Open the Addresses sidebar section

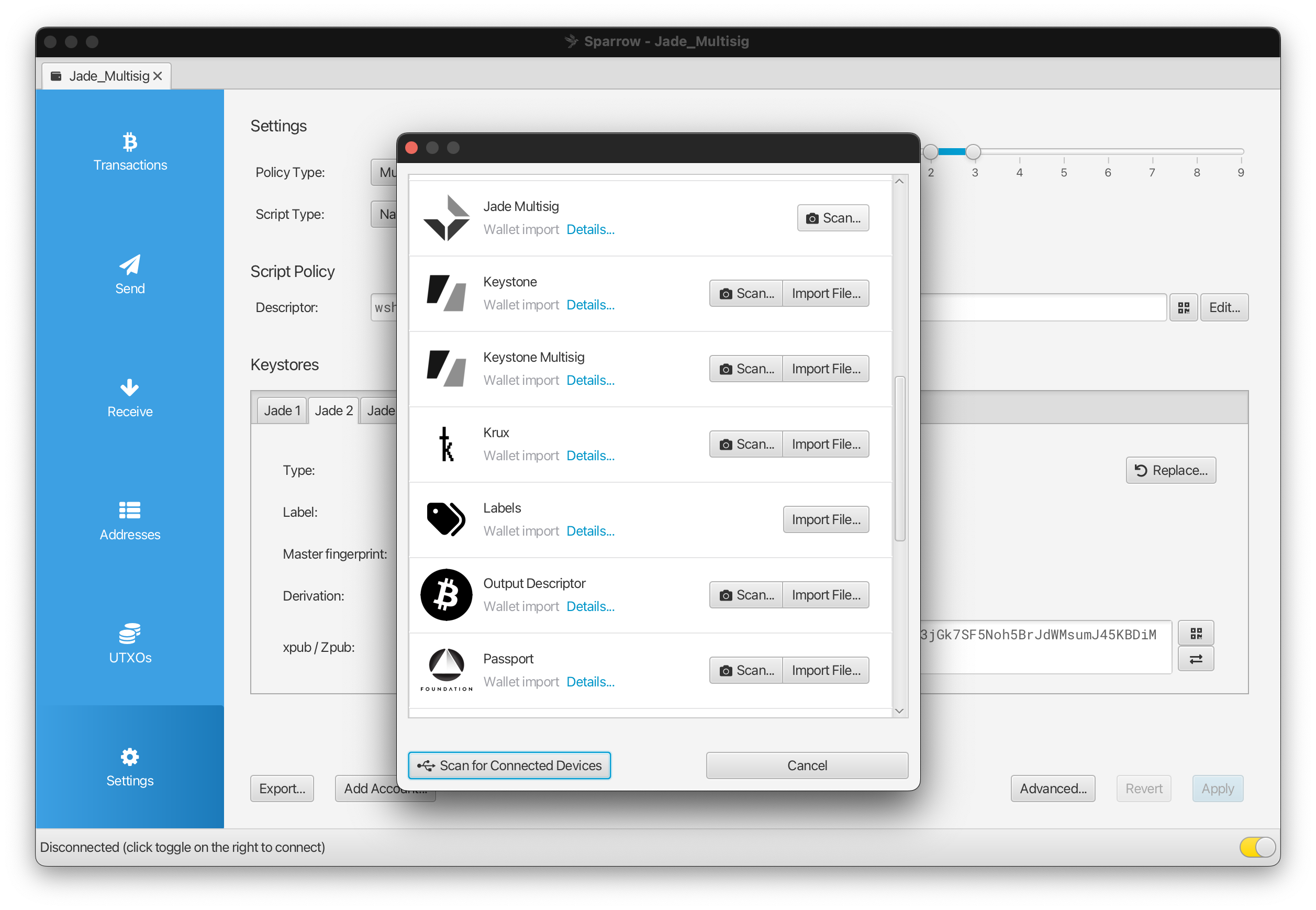point(130,521)
